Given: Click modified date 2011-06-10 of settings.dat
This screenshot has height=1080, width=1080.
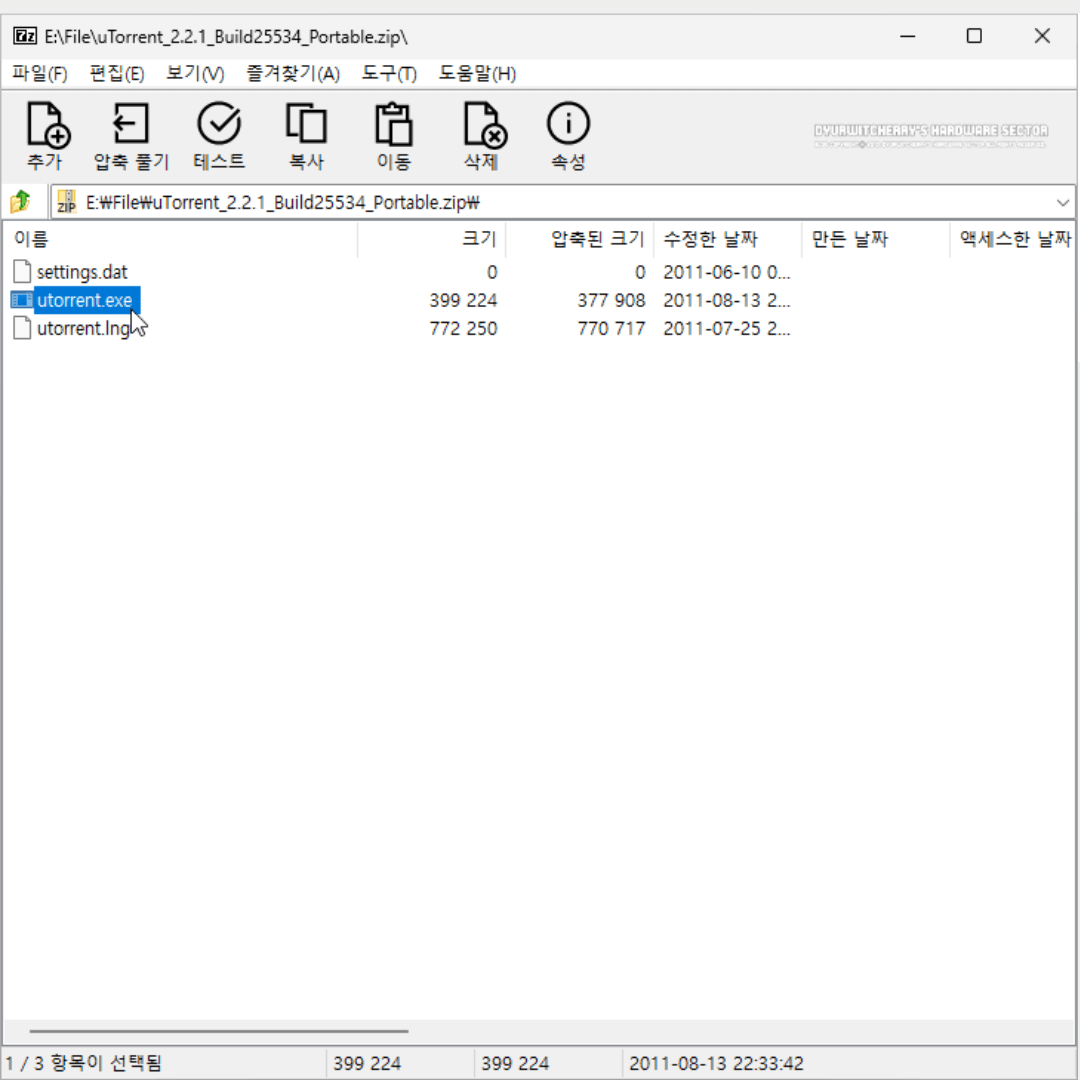Looking at the screenshot, I should click(727, 272).
